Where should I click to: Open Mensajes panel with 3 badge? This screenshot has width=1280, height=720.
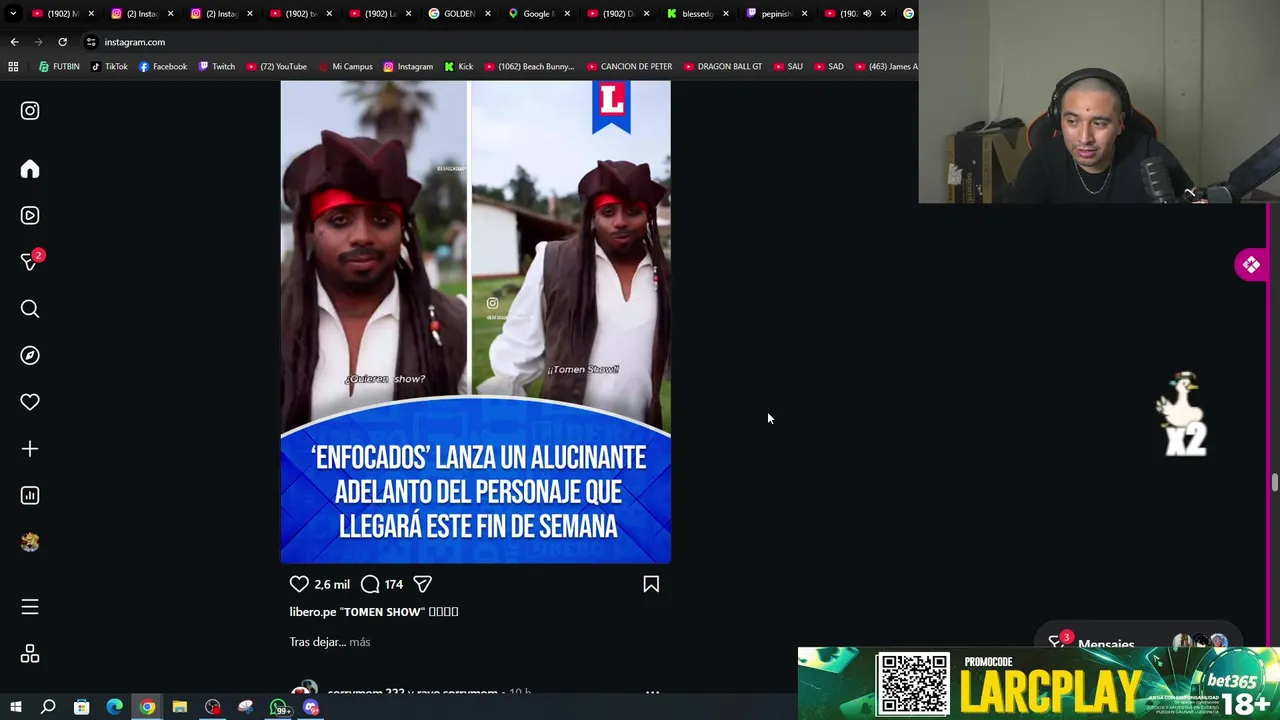(x=1137, y=641)
